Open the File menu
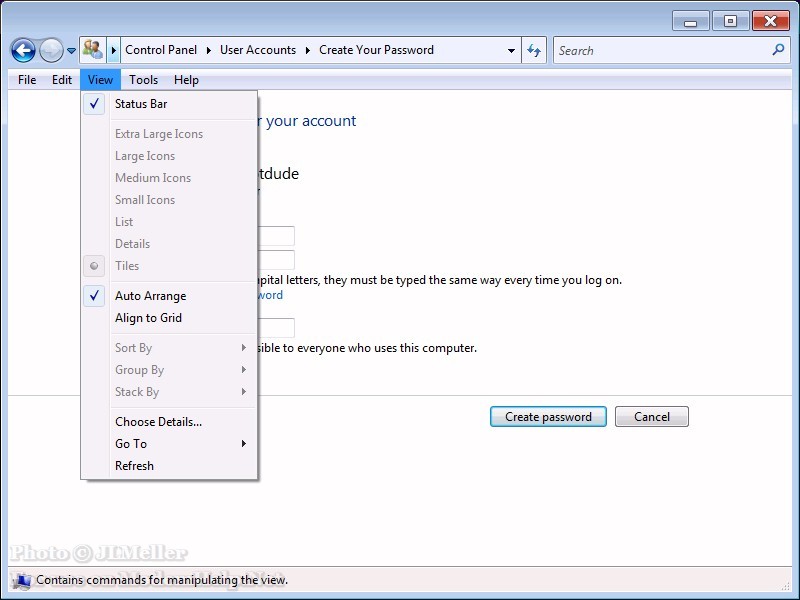This screenshot has width=800, height=600. click(27, 80)
